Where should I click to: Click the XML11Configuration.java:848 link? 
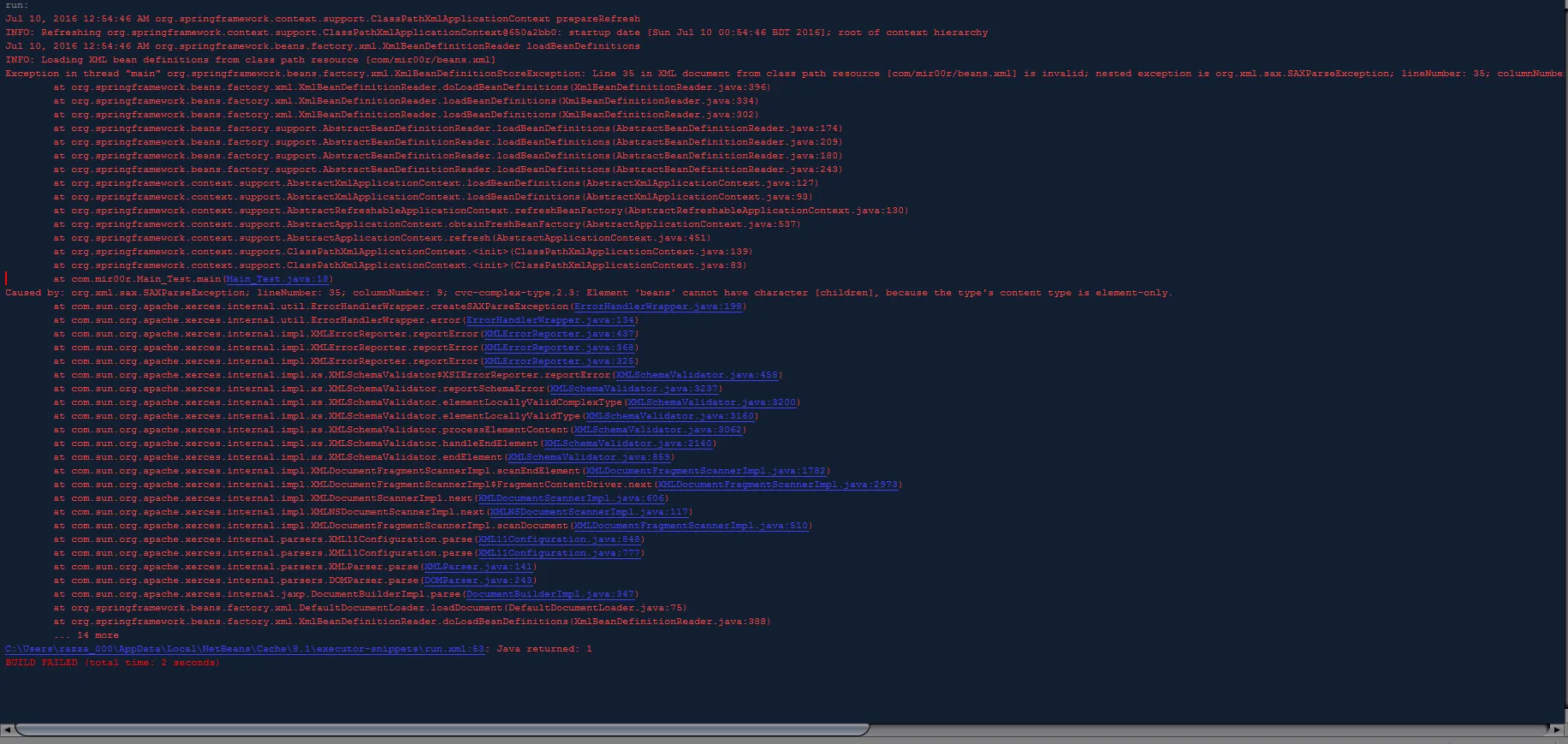click(559, 539)
